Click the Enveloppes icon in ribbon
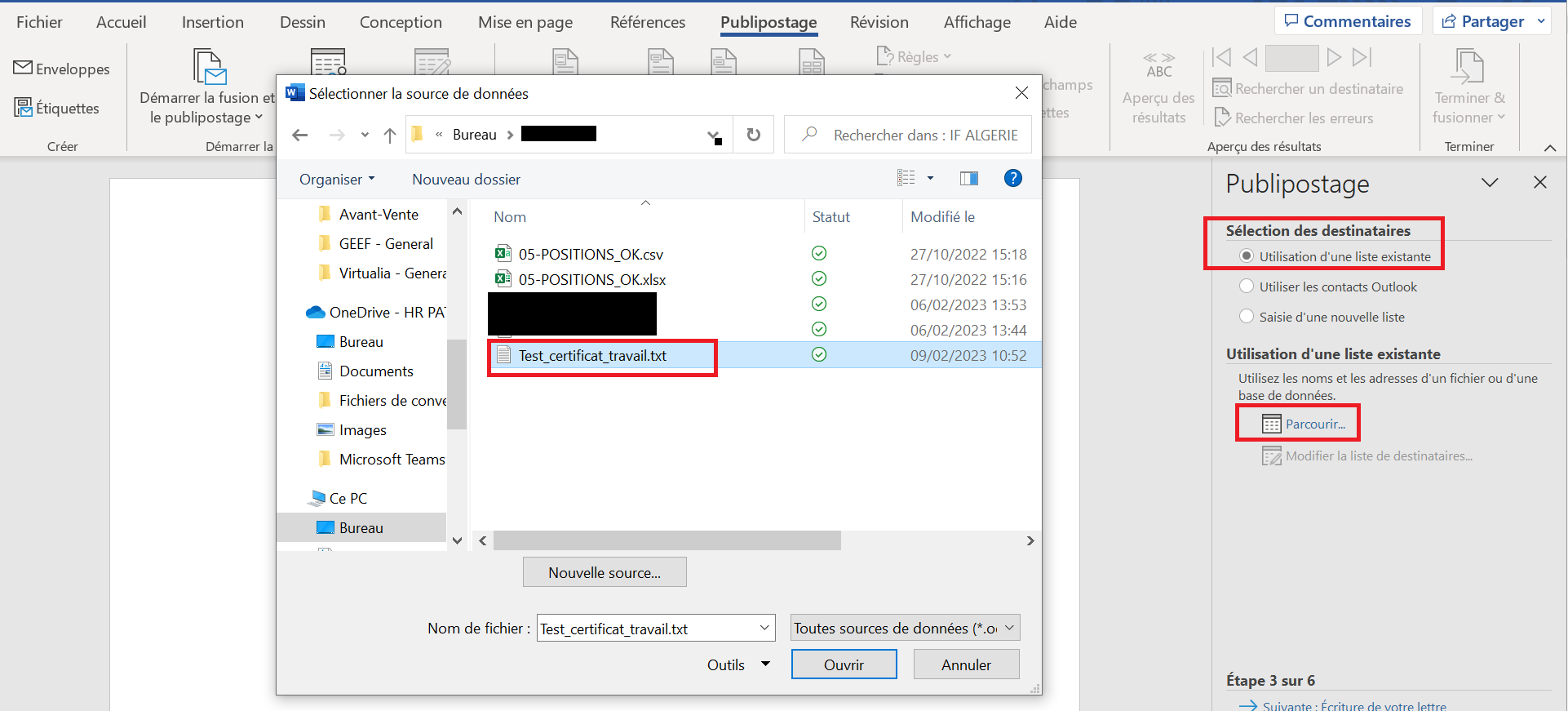This screenshot has width=1568, height=711. tap(23, 69)
